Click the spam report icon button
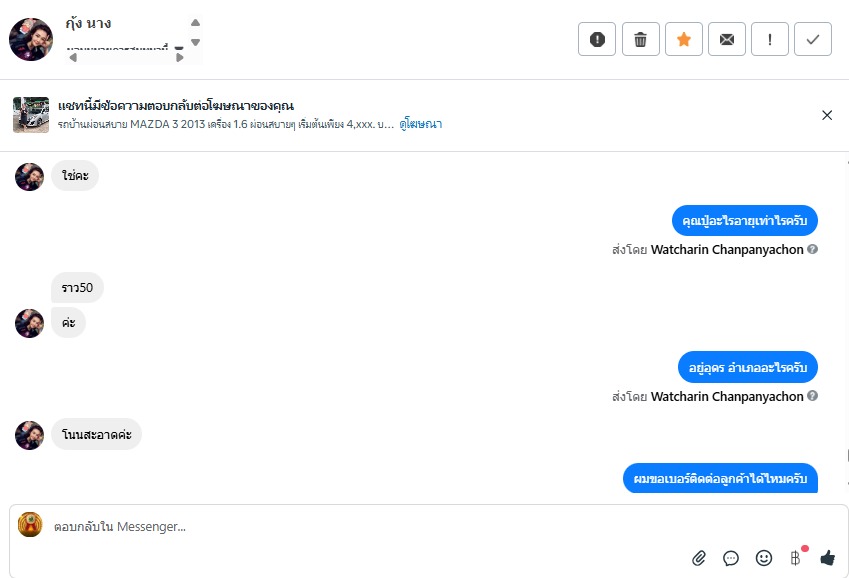Viewport: 849px width, 578px height. (597, 39)
